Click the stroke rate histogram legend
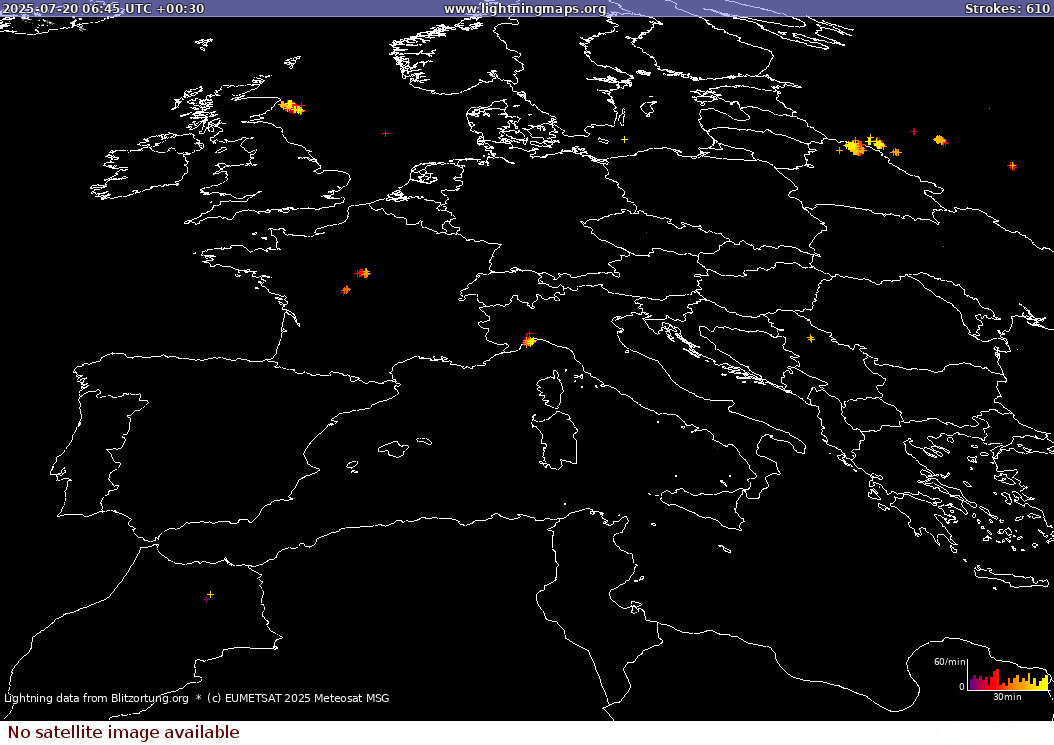Image resolution: width=1054 pixels, height=745 pixels. (1007, 680)
